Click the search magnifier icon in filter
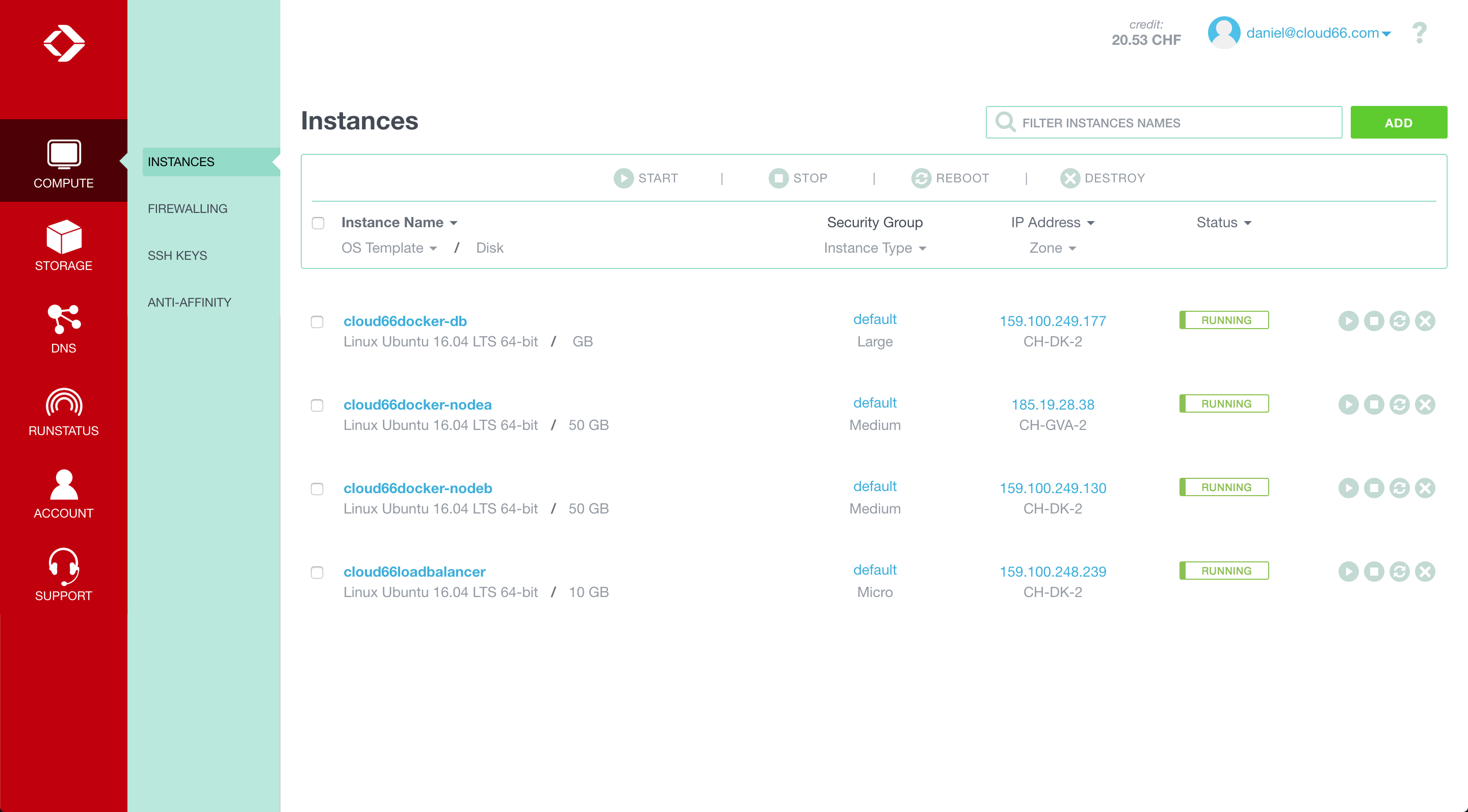 [1005, 122]
